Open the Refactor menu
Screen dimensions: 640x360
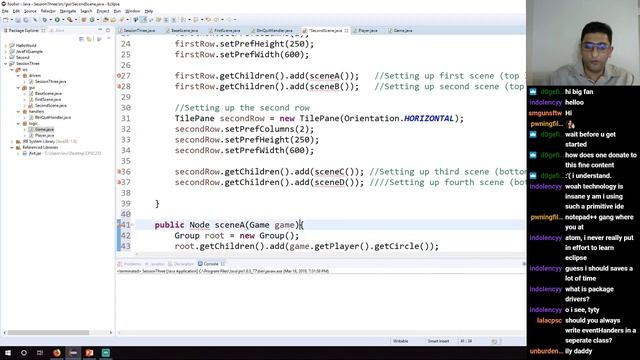[48, 11]
